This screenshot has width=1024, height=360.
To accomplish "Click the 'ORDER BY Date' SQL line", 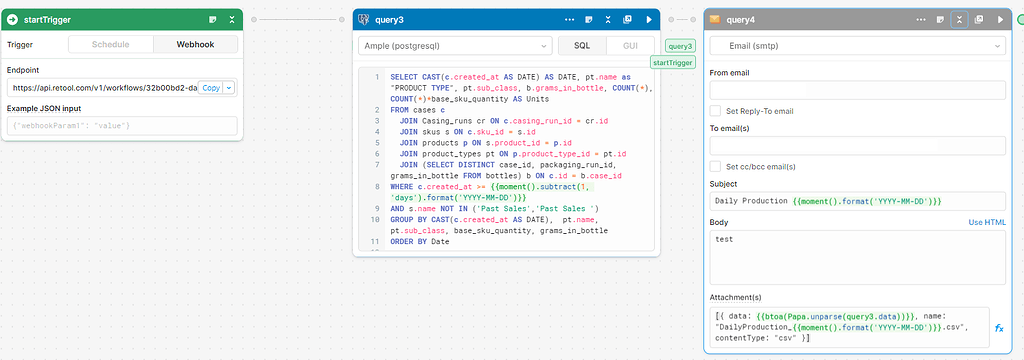I will pos(421,241).
